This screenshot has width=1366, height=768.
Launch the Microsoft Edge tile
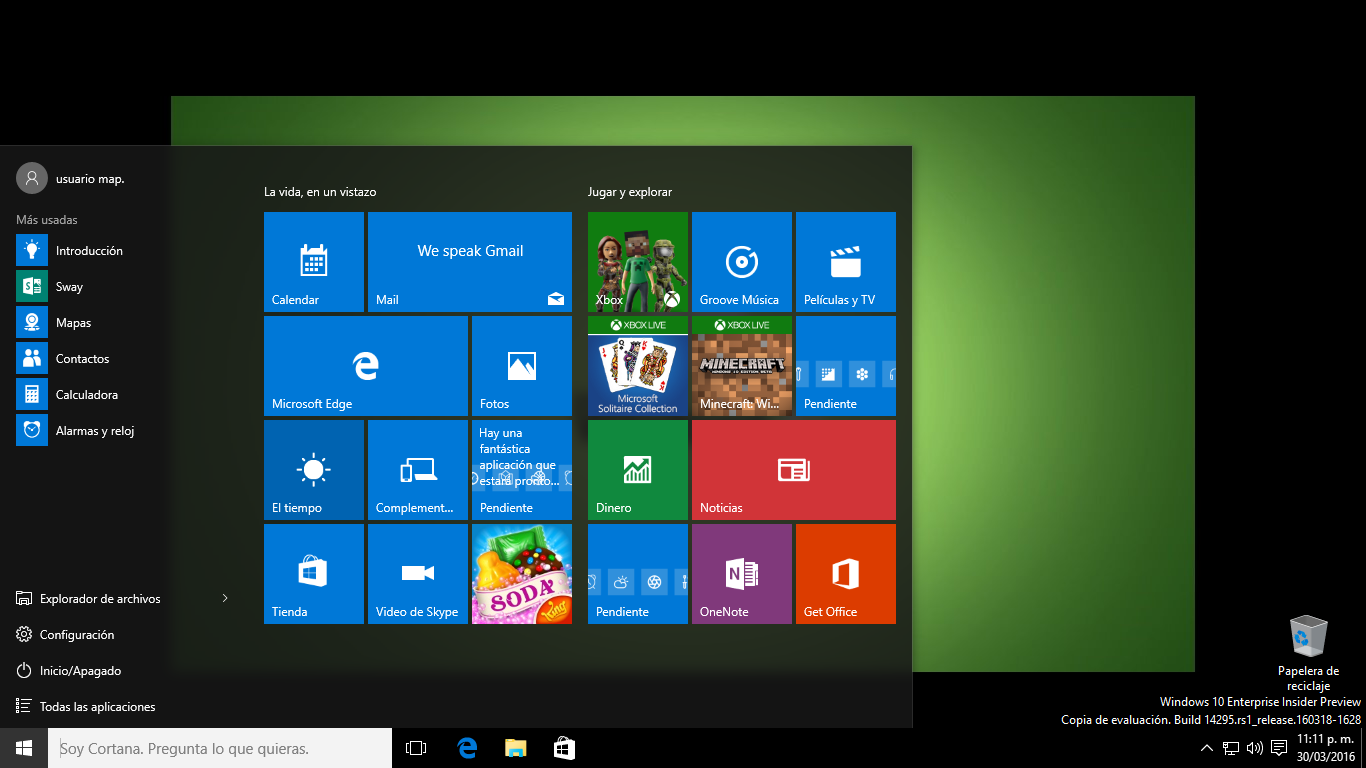[366, 366]
